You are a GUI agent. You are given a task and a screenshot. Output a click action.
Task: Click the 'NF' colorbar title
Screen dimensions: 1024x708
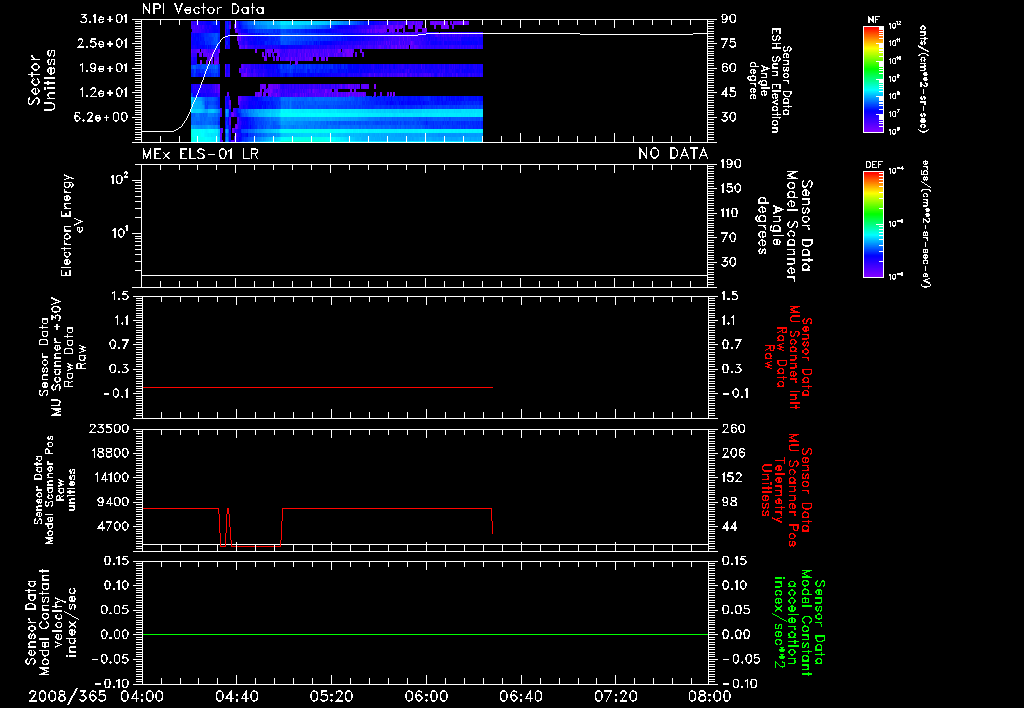tap(873, 20)
